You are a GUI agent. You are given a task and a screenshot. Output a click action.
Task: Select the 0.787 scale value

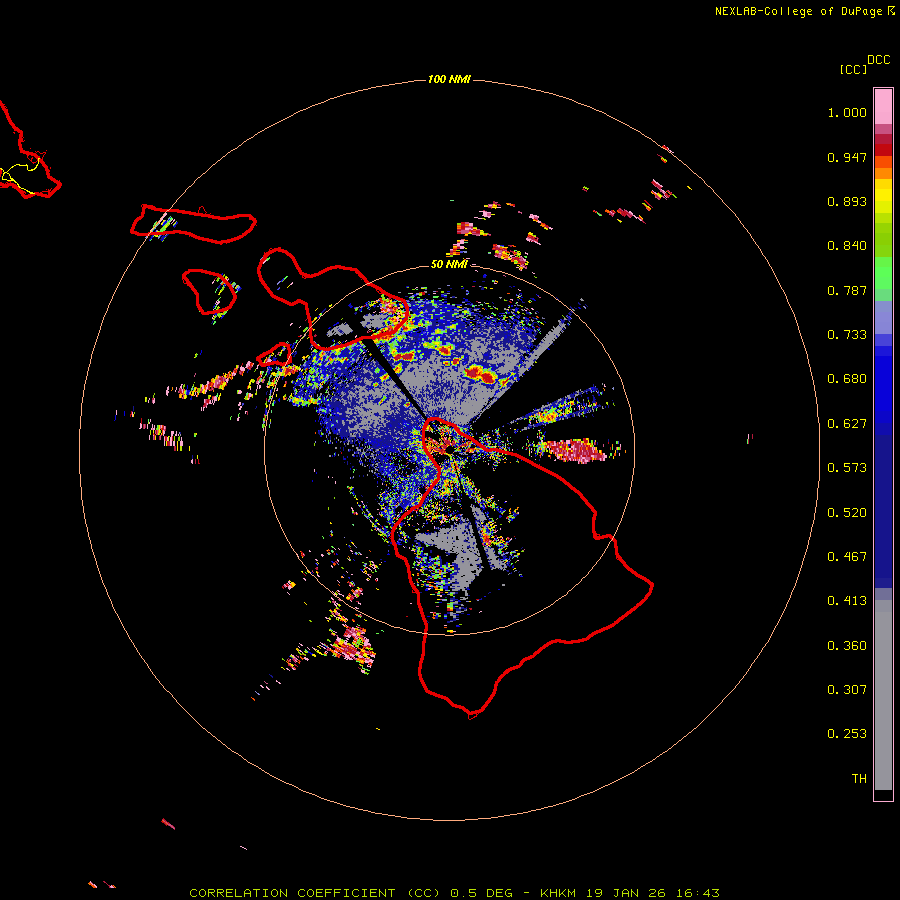(847, 290)
